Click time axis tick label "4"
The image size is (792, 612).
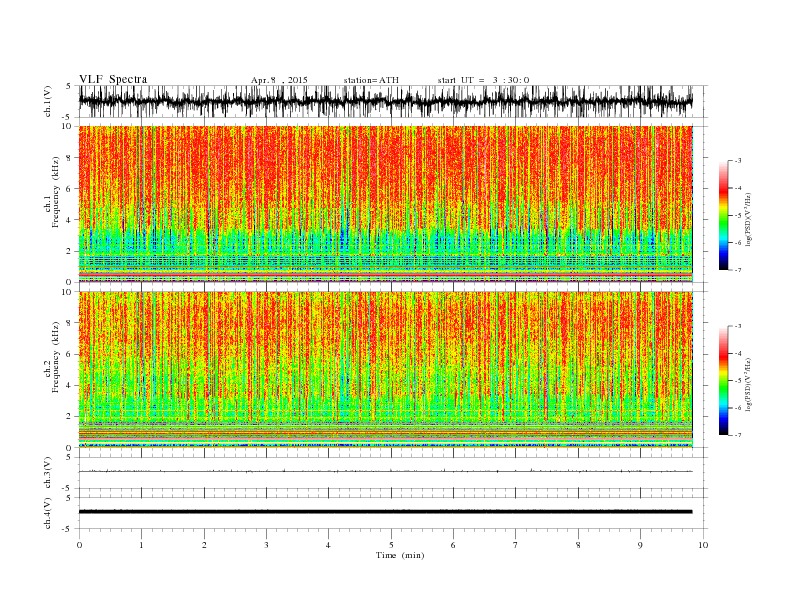click(x=328, y=545)
